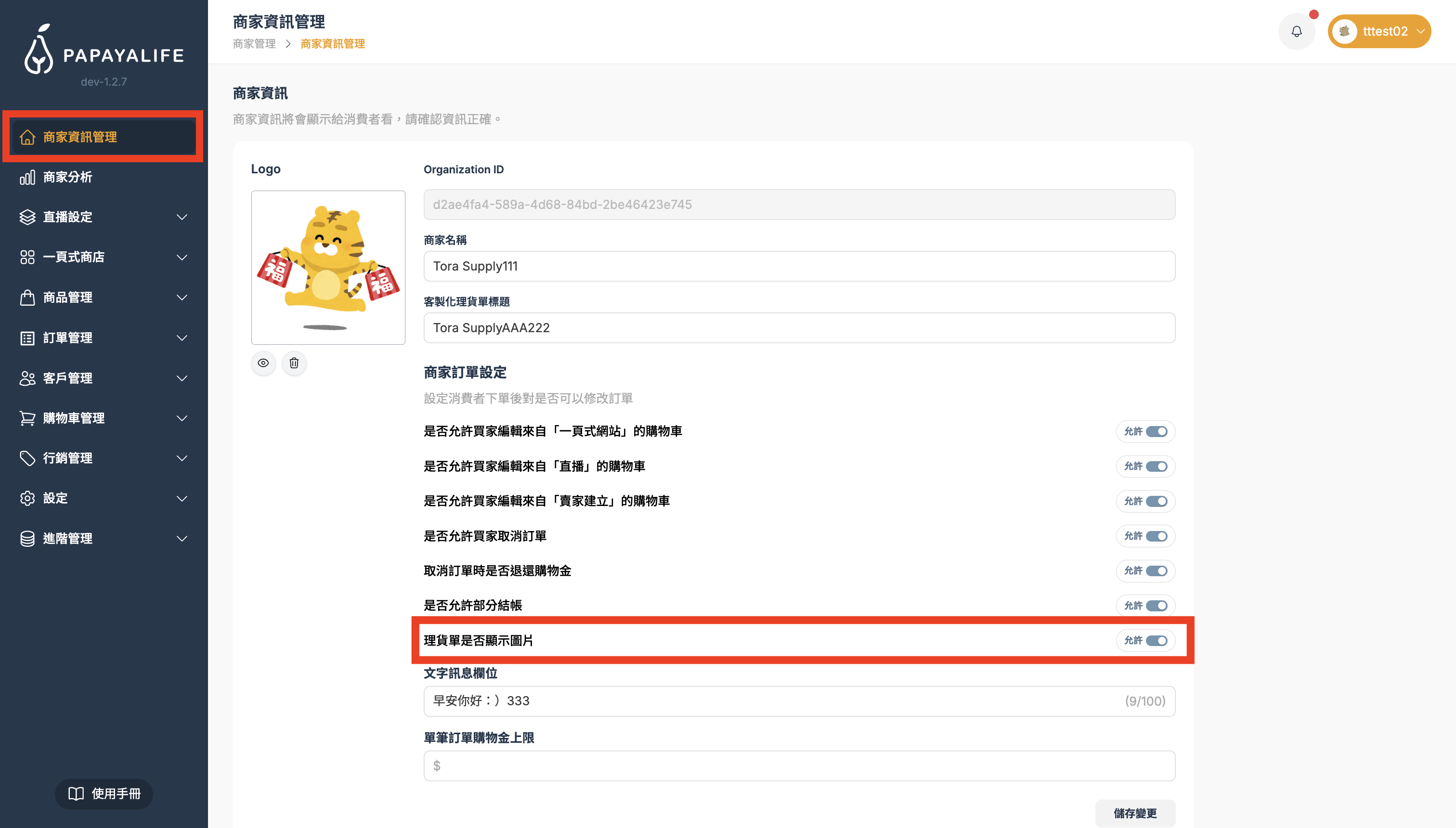This screenshot has height=828, width=1456.
Task: Expand the 訂單管理 submenu arrow
Action: [x=182, y=338]
